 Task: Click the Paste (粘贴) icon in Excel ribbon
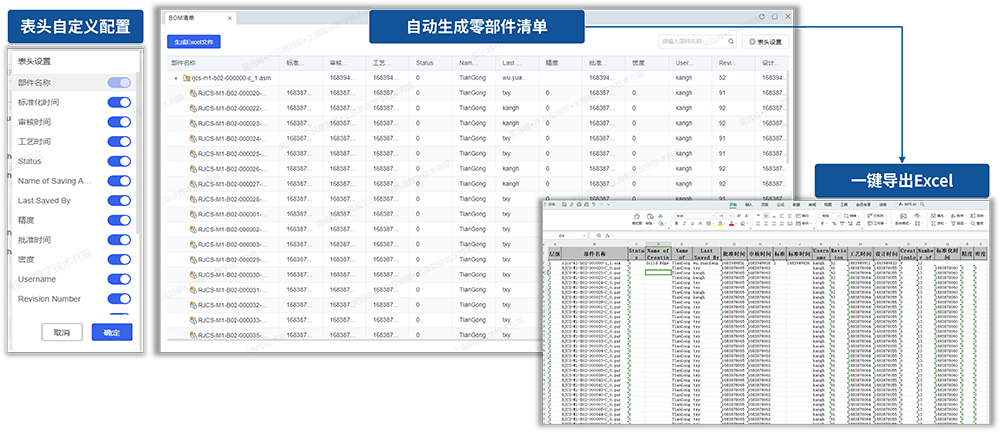coord(650,216)
